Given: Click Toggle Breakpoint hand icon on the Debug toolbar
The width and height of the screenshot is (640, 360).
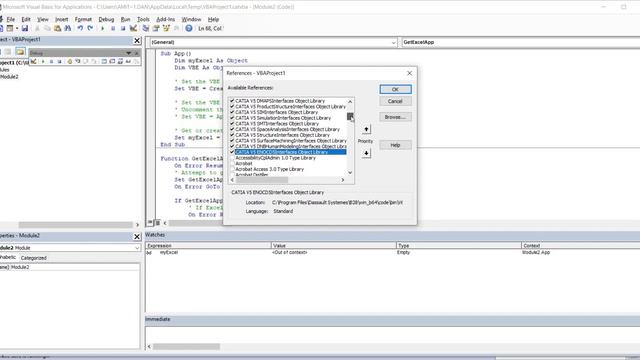Looking at the screenshot, I should tap(69, 61).
